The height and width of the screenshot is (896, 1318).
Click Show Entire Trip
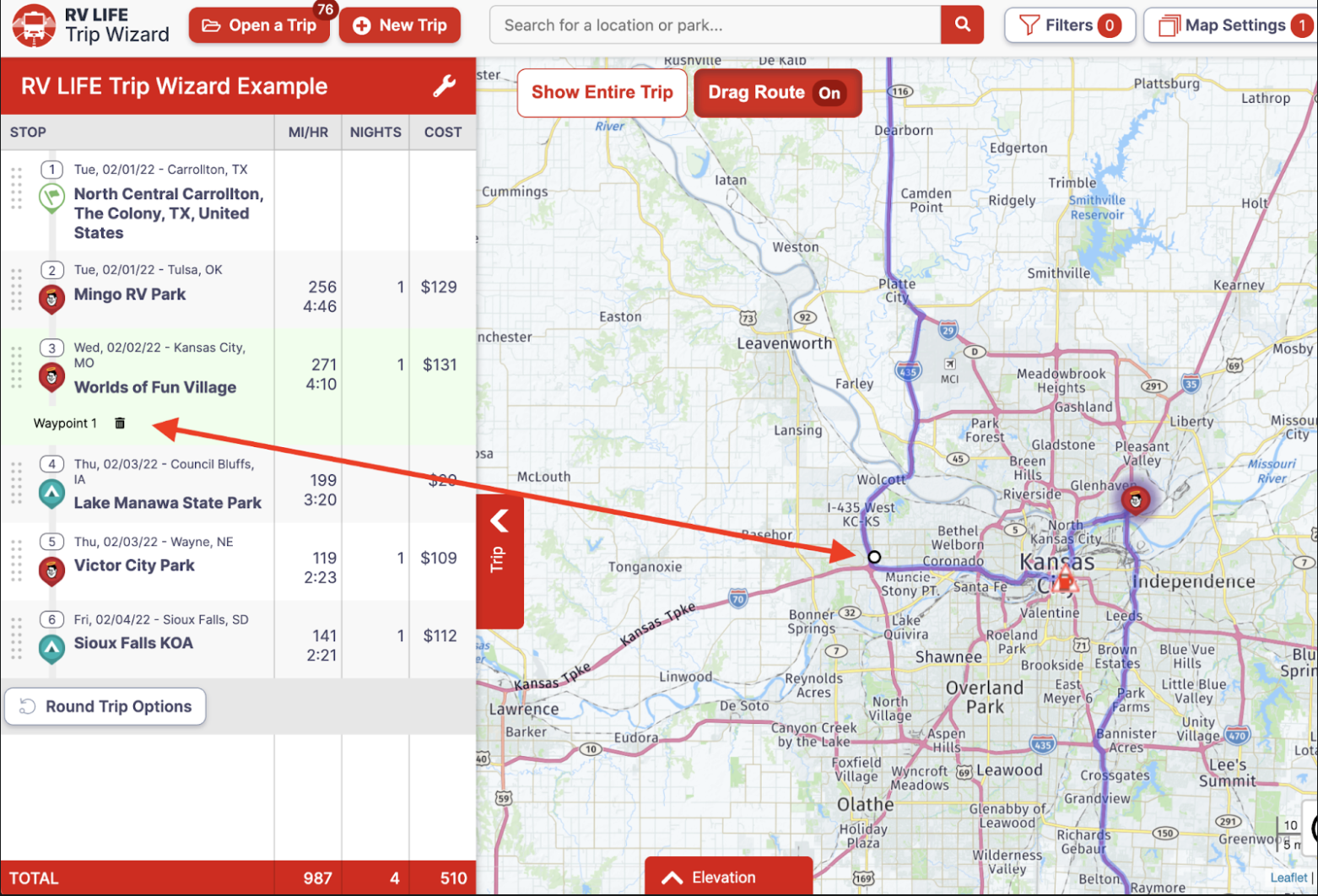click(x=602, y=92)
